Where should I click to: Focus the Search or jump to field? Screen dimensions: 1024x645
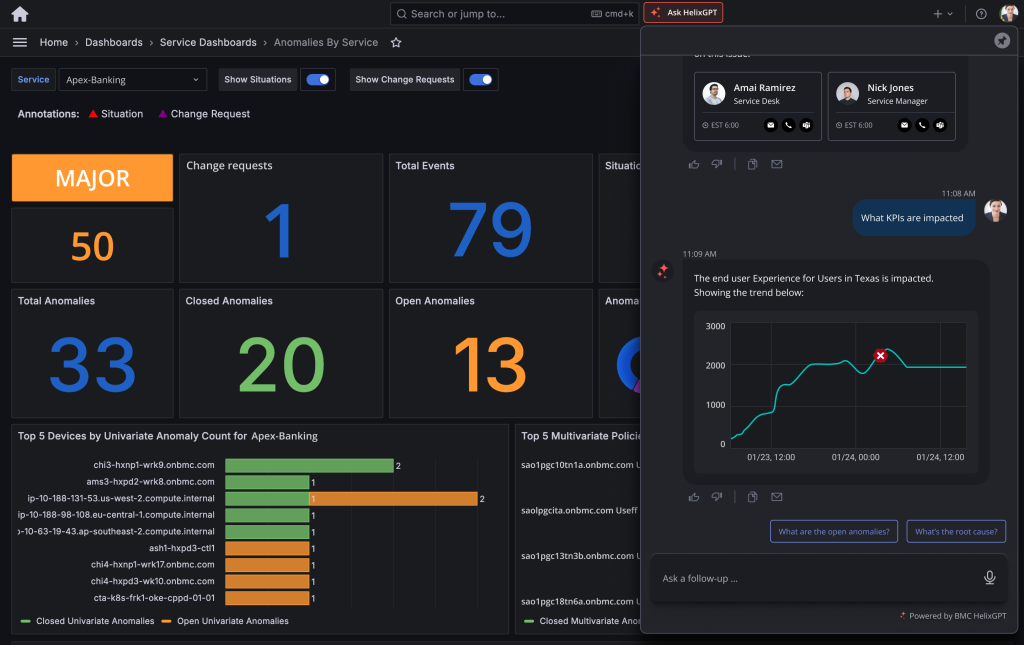(x=514, y=14)
